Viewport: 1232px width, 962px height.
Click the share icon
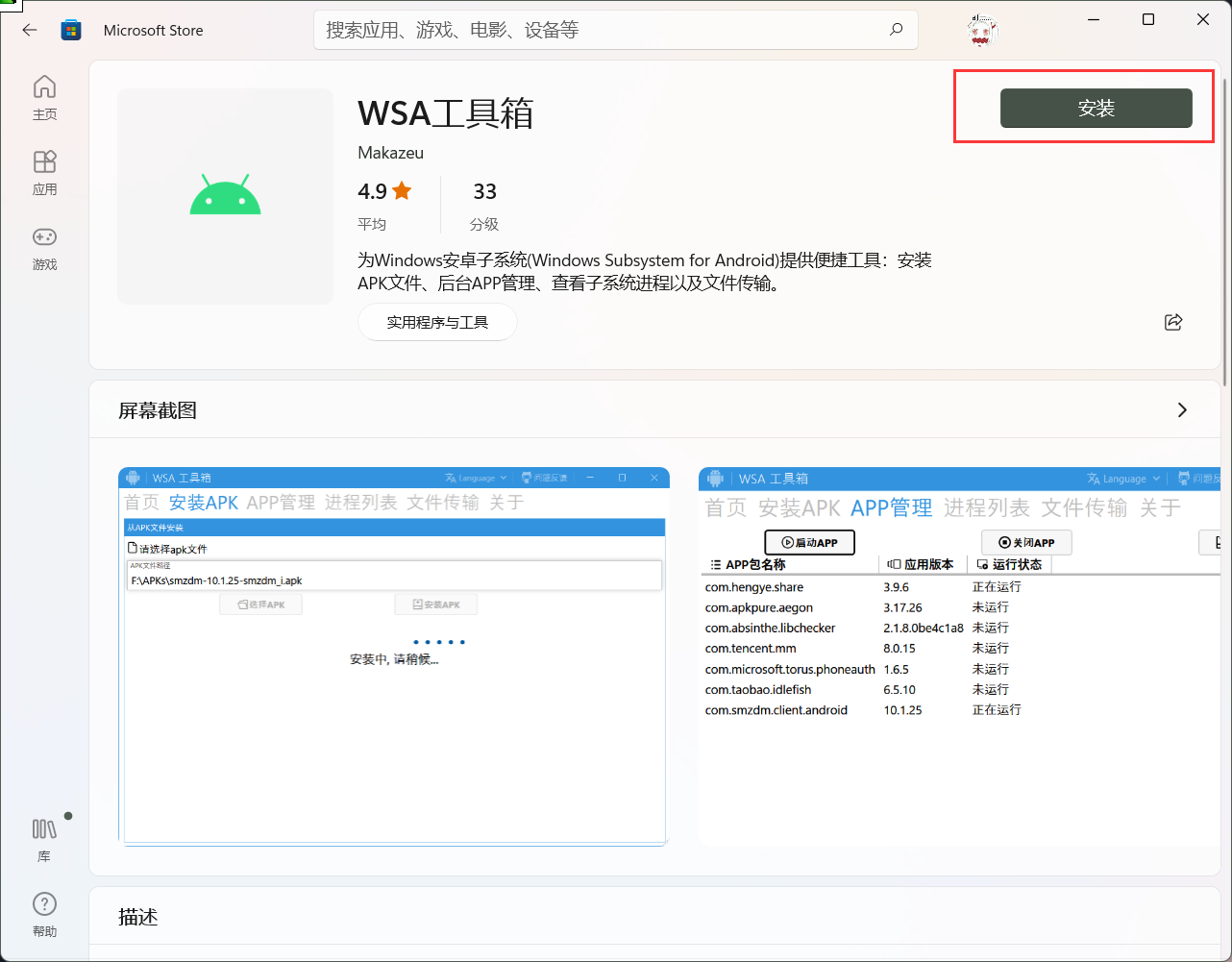[x=1173, y=322]
